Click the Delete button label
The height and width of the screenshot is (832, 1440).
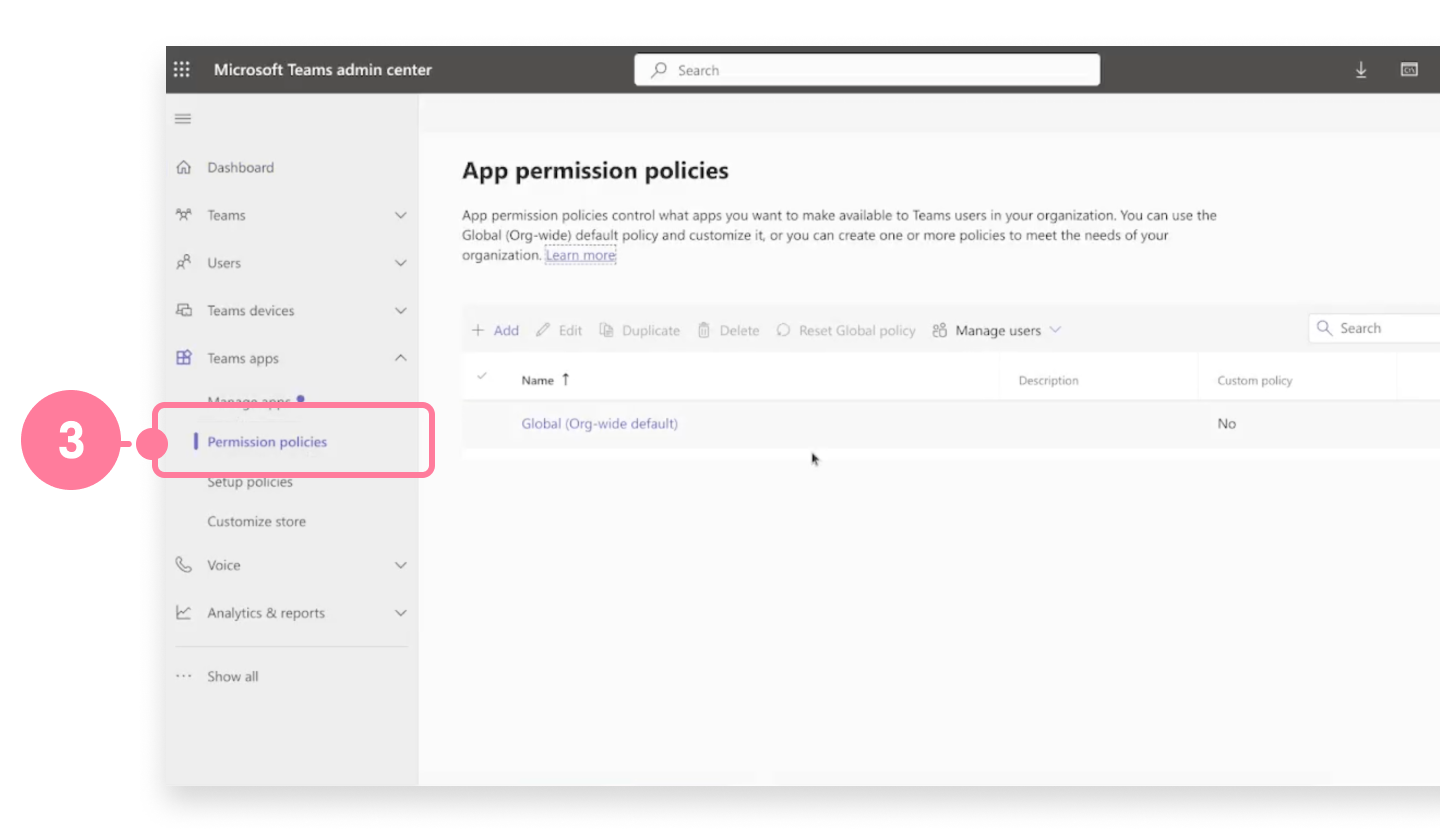pyautogui.click(x=740, y=330)
